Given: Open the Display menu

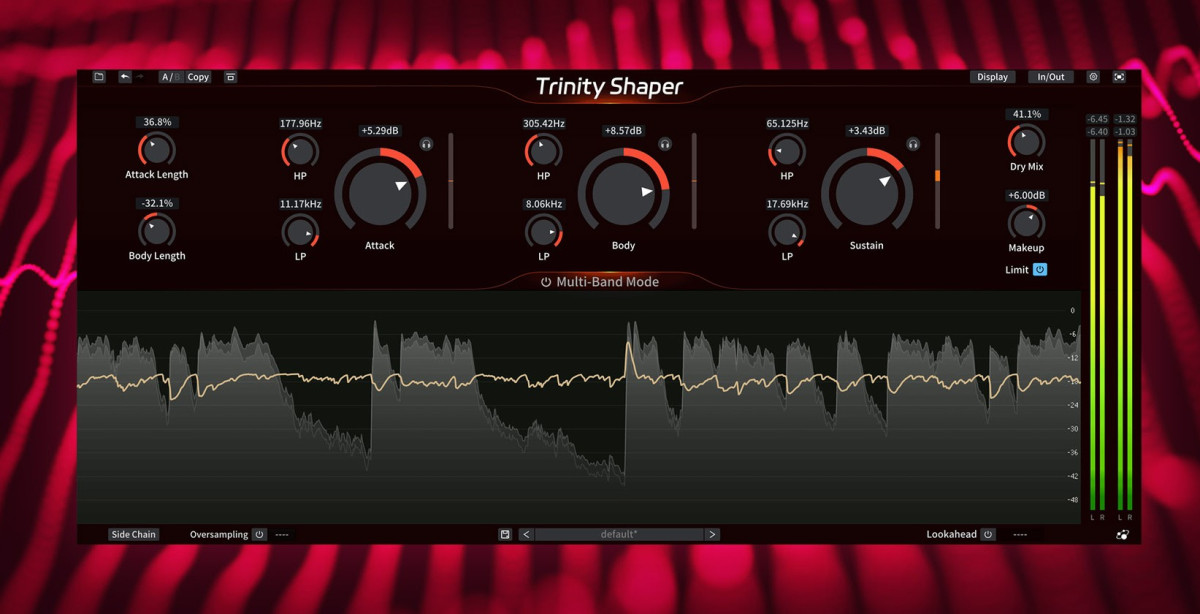Looking at the screenshot, I should click(x=992, y=77).
